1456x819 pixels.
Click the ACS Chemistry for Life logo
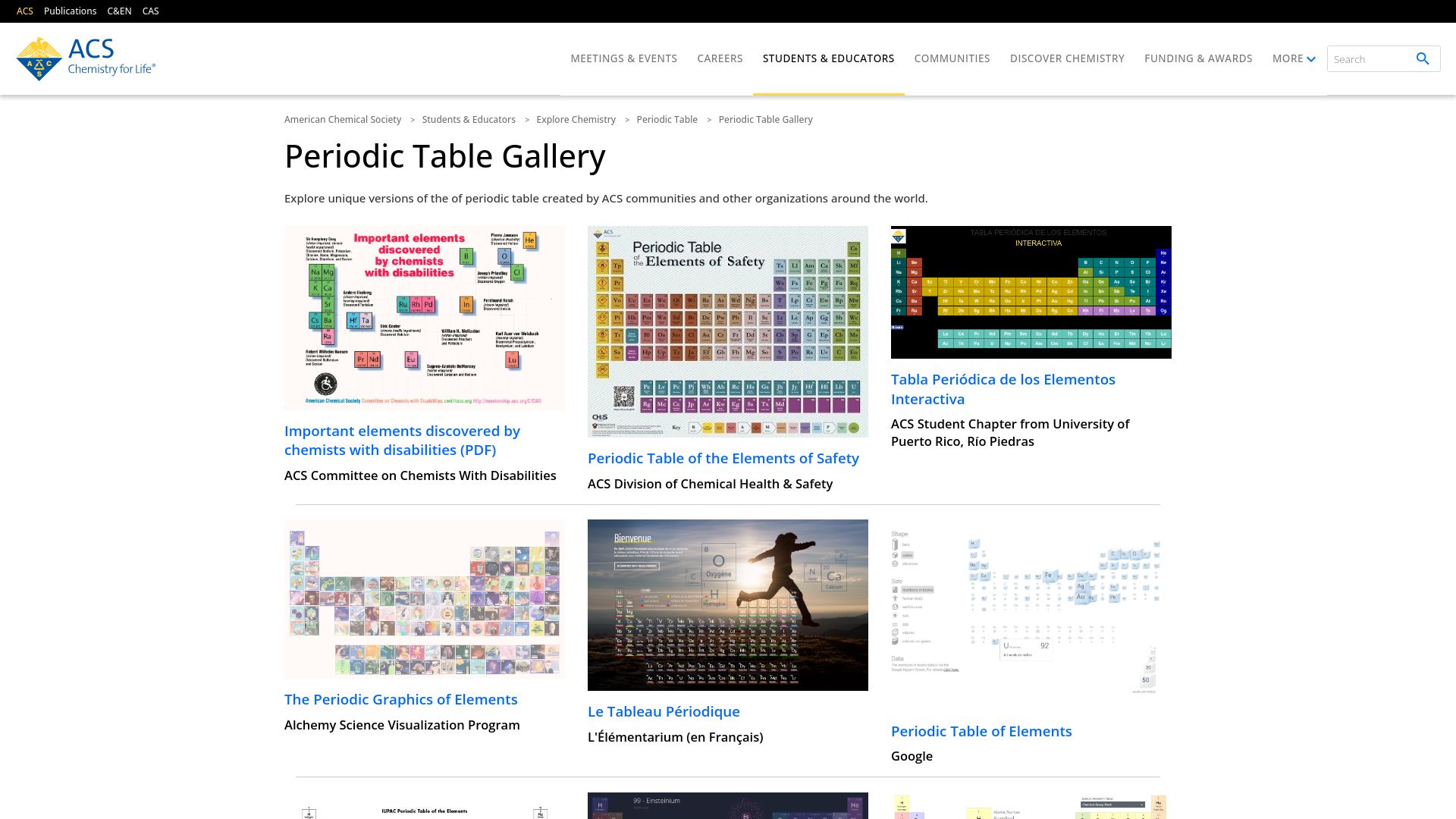tap(86, 58)
